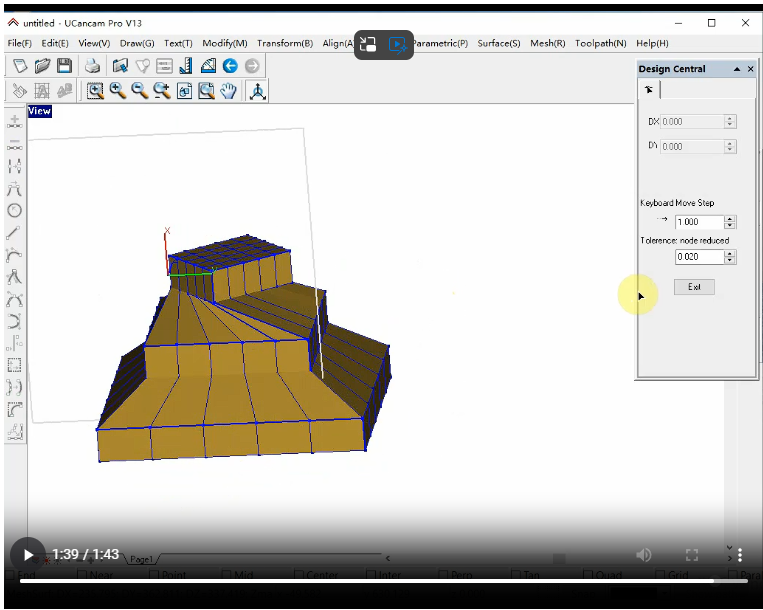Open the Toolpath(N) menu

[x=600, y=43]
